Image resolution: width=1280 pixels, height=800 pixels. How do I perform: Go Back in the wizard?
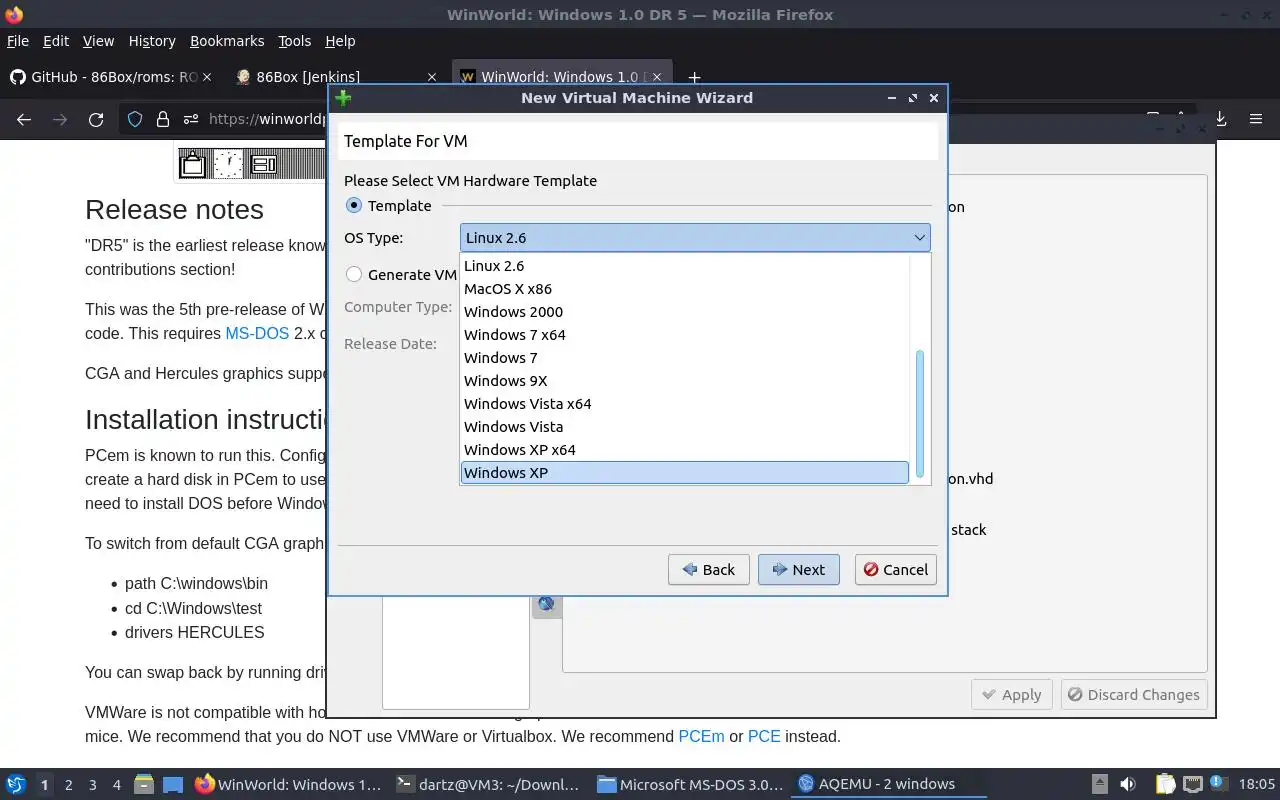point(708,570)
